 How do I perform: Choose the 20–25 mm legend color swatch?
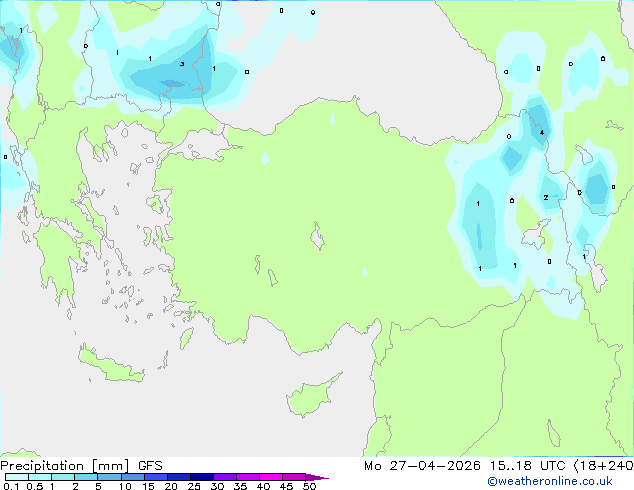(x=179, y=477)
